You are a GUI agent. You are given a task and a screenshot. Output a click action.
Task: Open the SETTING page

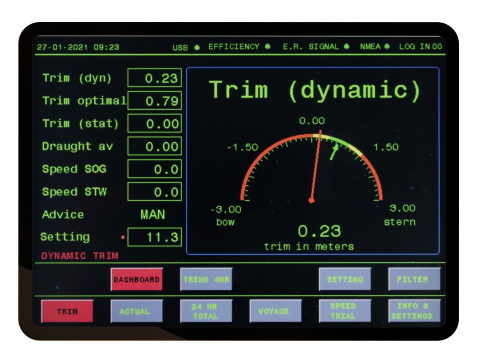tap(345, 279)
